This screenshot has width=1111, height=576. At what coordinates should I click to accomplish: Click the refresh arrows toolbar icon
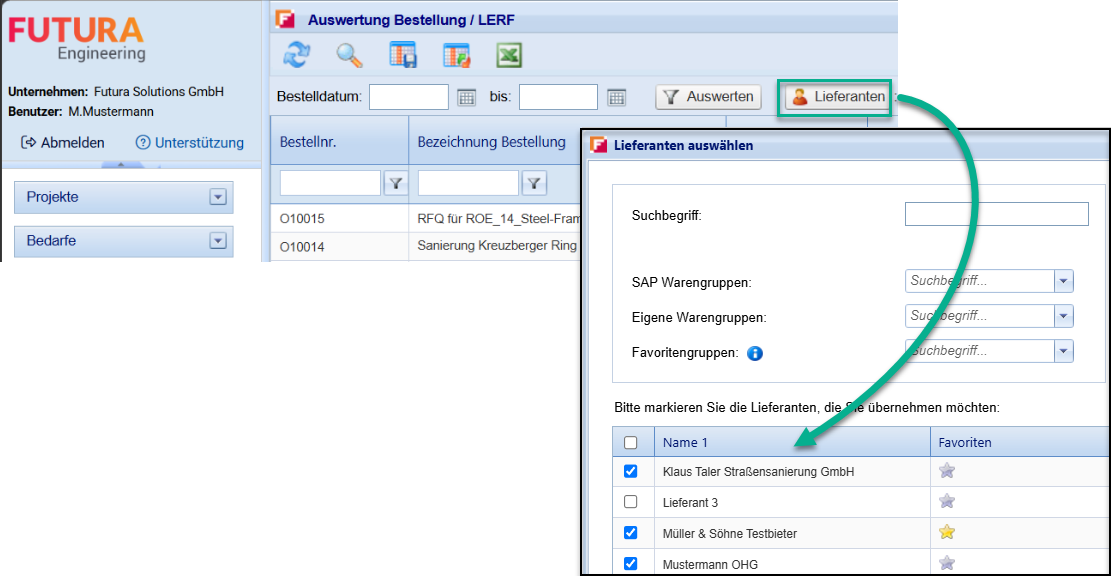click(297, 55)
